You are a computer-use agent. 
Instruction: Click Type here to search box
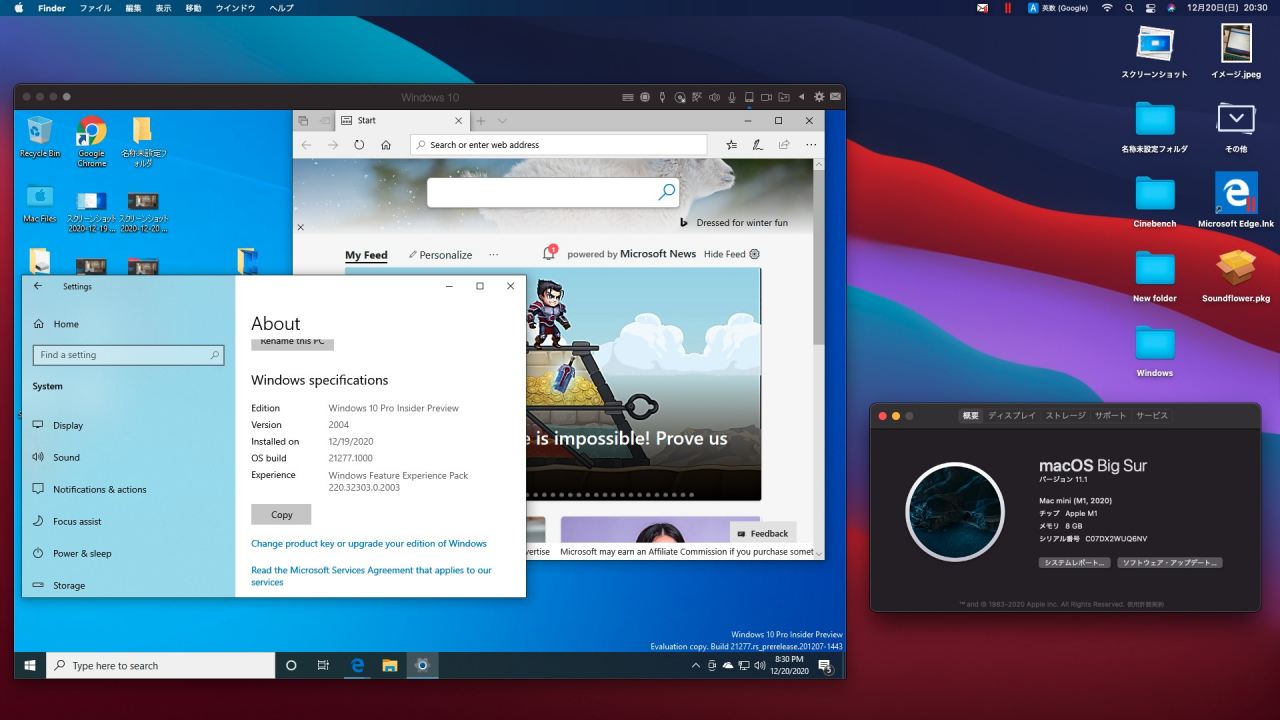161,665
